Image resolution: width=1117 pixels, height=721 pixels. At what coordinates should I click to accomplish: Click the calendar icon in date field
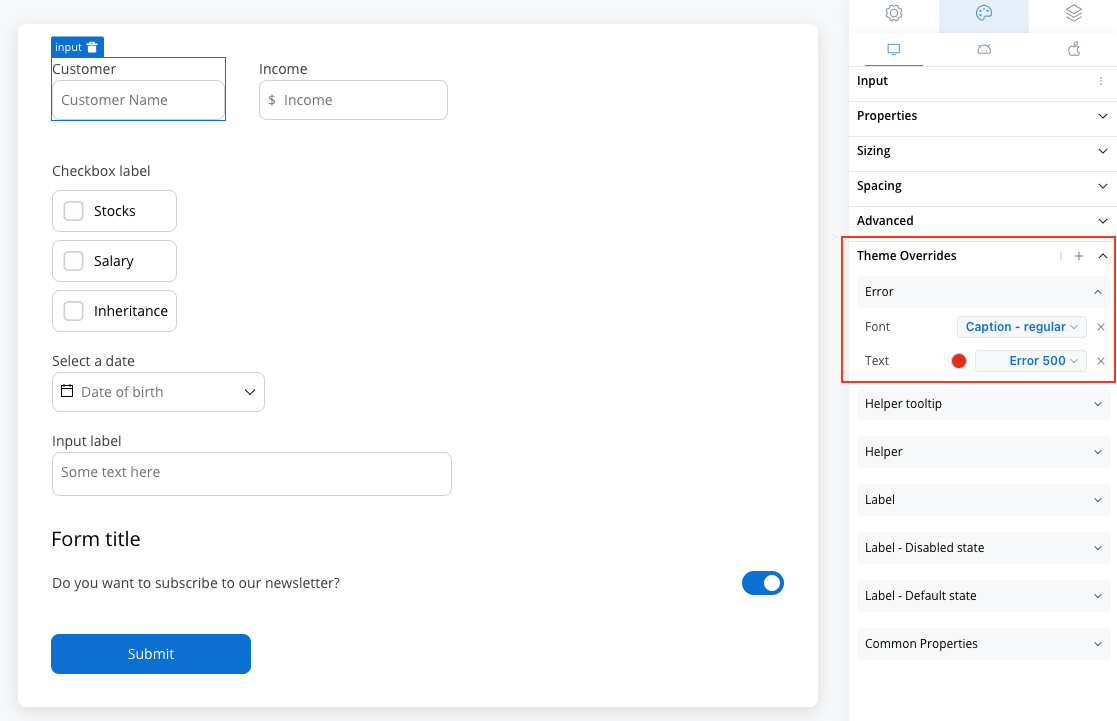coord(67,391)
